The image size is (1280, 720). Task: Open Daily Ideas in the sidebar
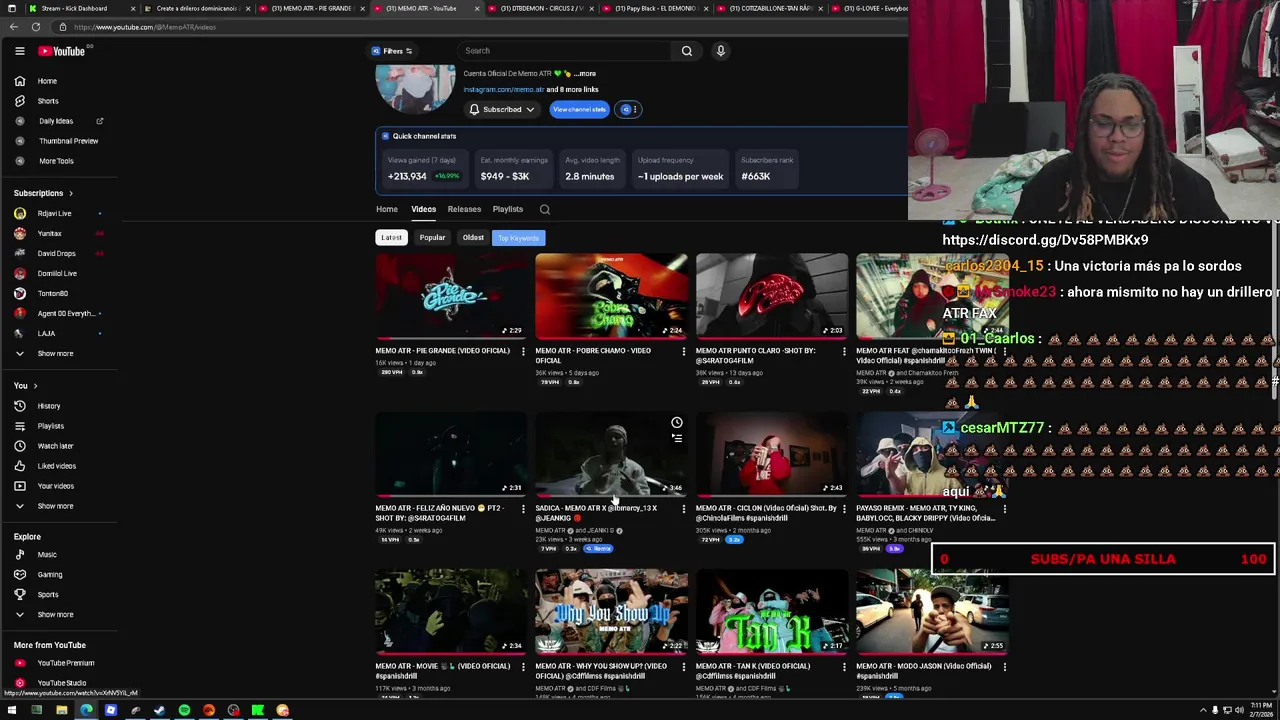[x=58, y=121]
